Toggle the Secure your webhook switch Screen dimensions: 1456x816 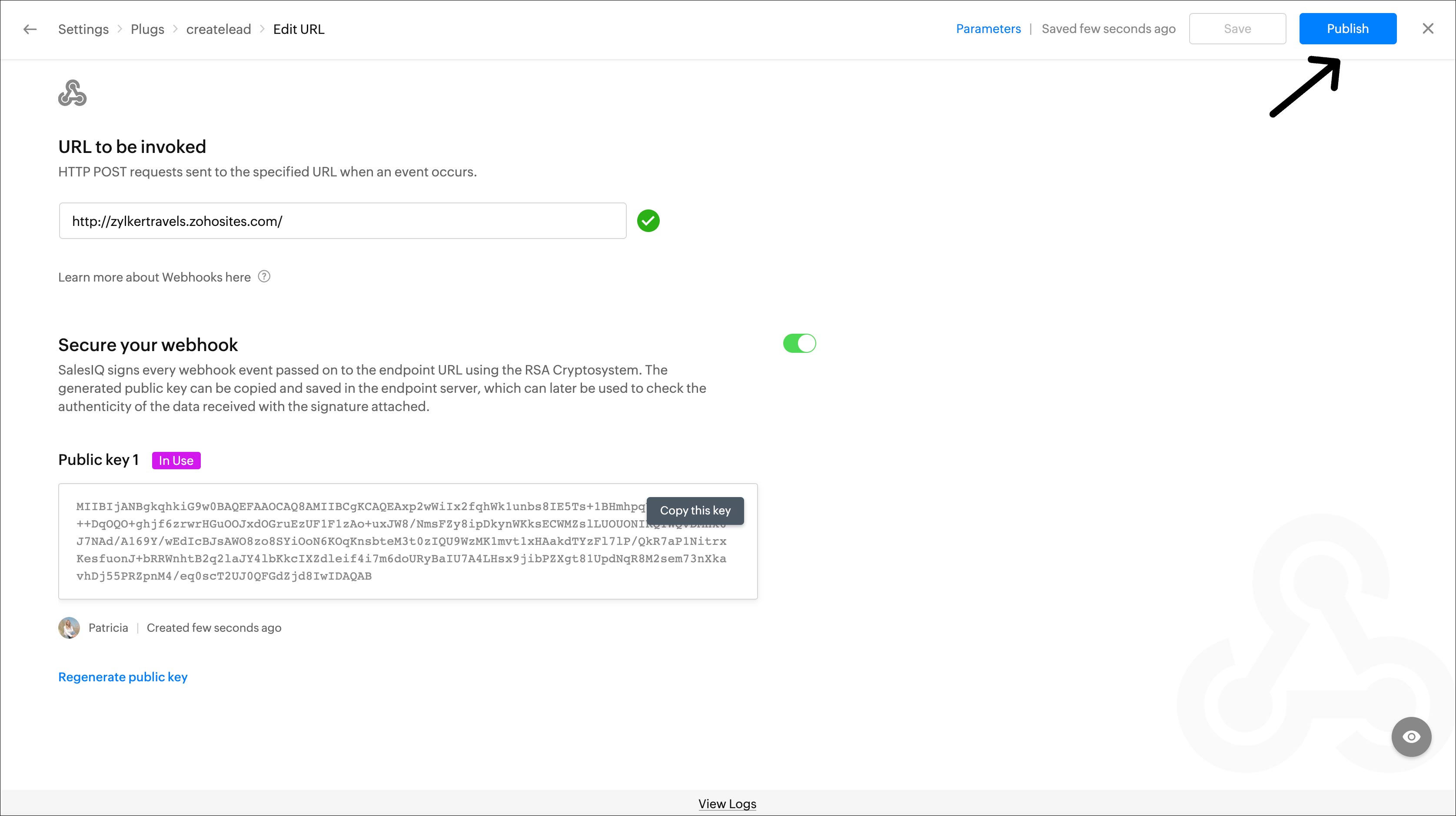(800, 343)
